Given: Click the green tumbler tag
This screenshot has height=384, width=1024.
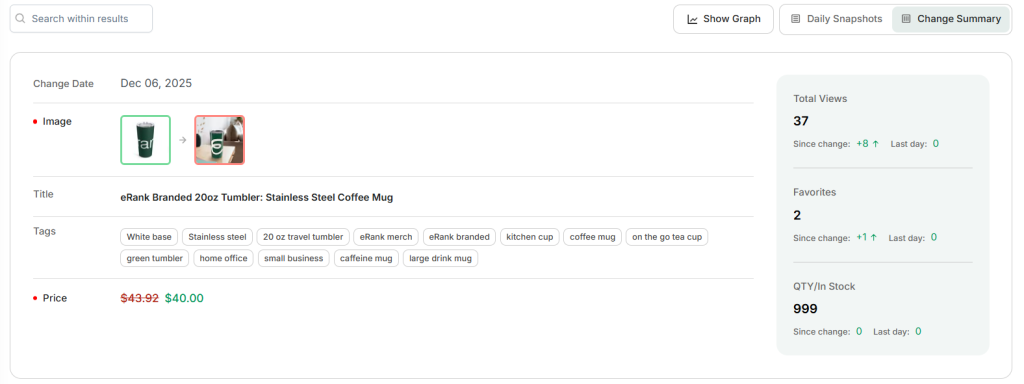Looking at the screenshot, I should [155, 258].
